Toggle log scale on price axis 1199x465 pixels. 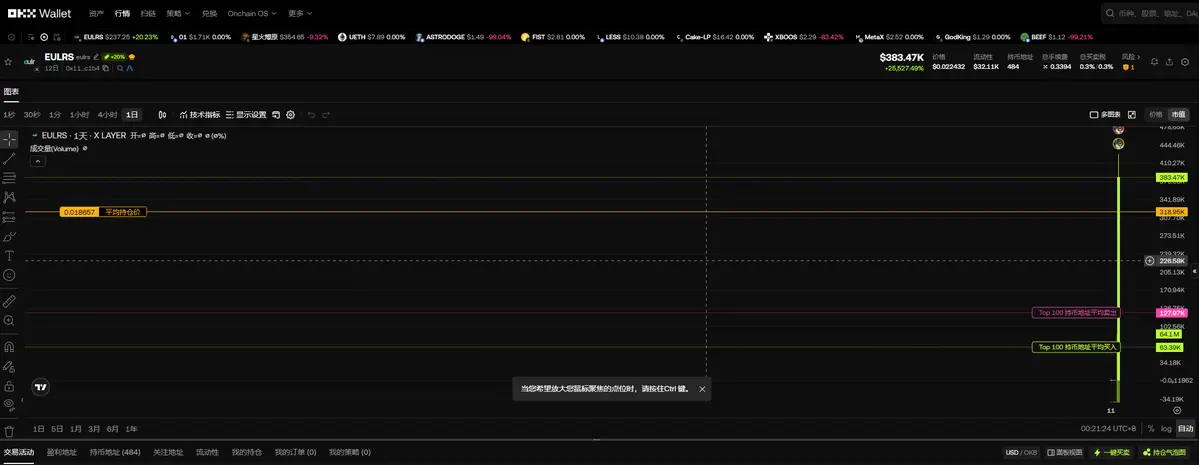[1165, 429]
